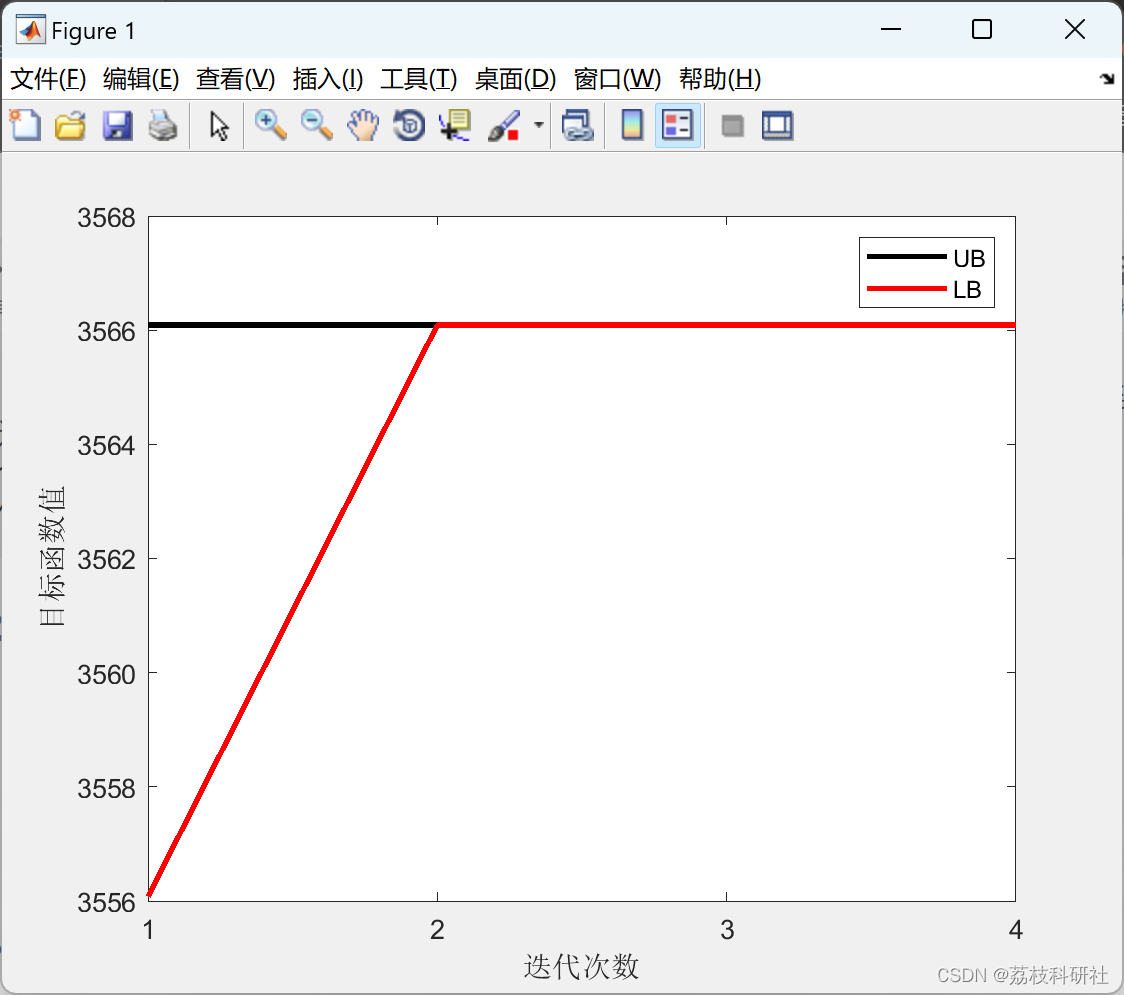
Task: Click the New Figure icon
Action: point(25,125)
